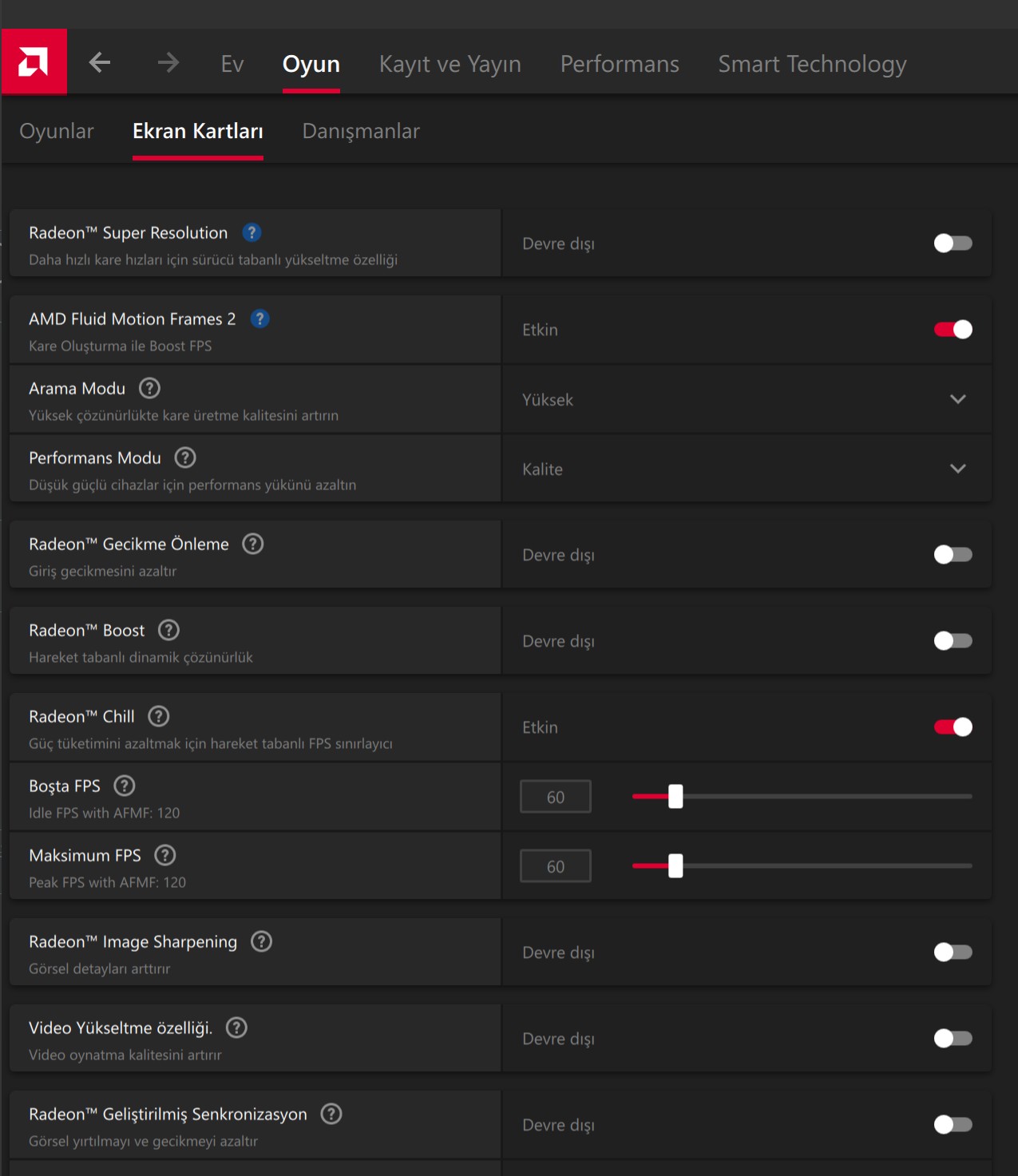This screenshot has width=1018, height=1176.
Task: Open help icon next to Radeon Boost
Action: point(168,630)
